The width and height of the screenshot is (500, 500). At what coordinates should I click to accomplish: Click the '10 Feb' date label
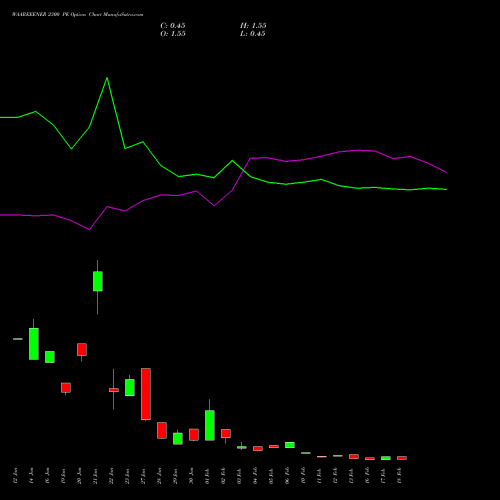[x=303, y=476]
